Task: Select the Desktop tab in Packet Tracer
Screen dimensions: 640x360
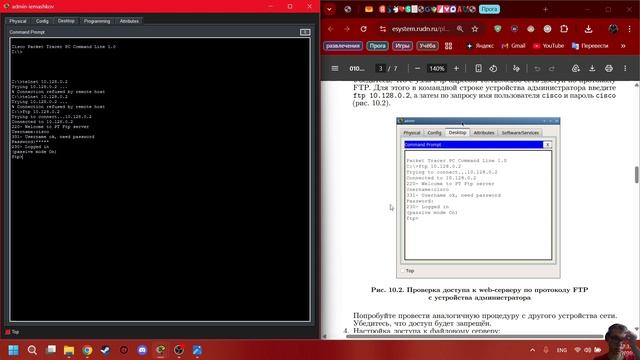Action: tap(66, 21)
